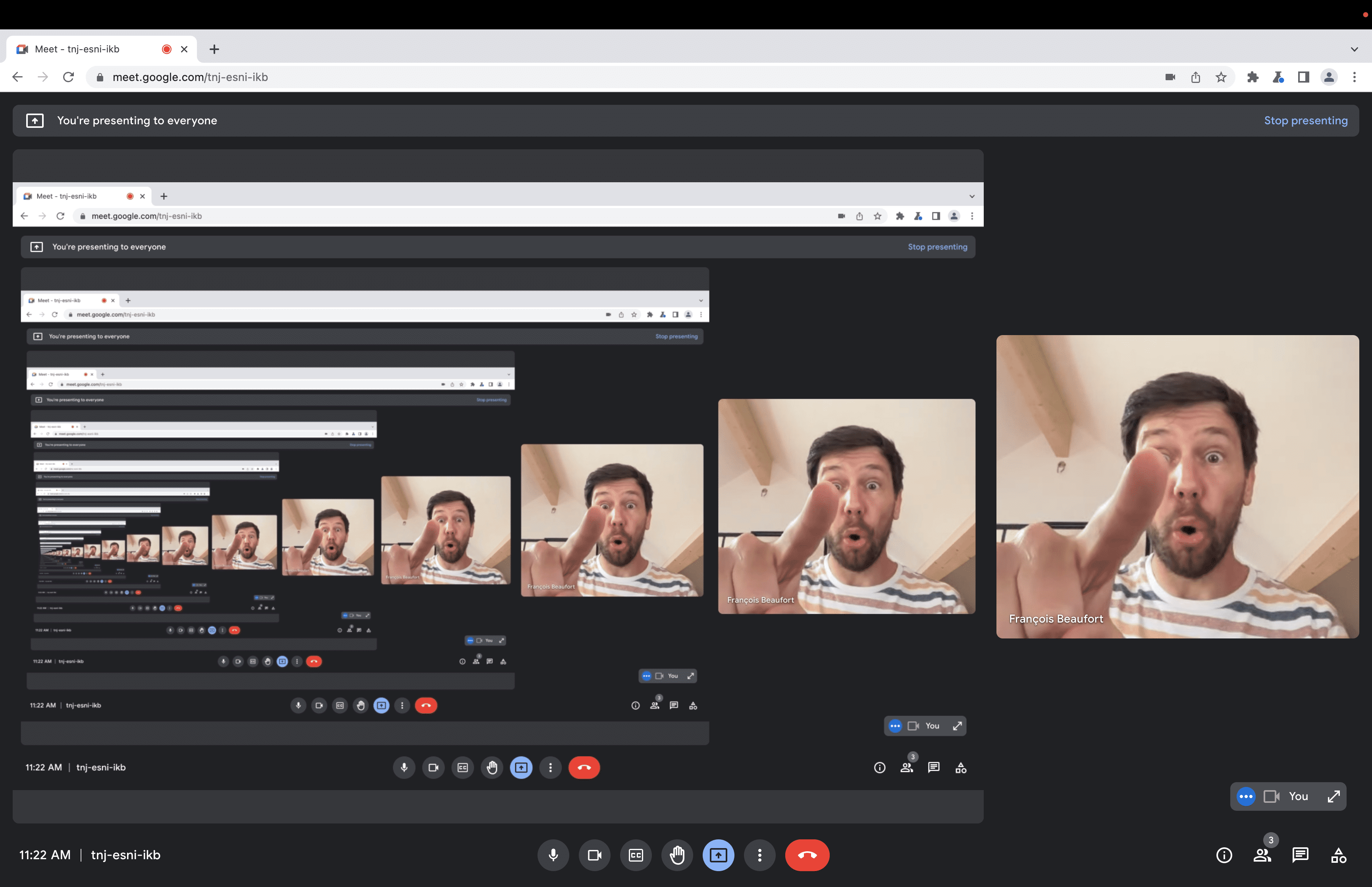The height and width of the screenshot is (887, 1372).
Task: End call with red hang up button
Action: [x=807, y=854]
